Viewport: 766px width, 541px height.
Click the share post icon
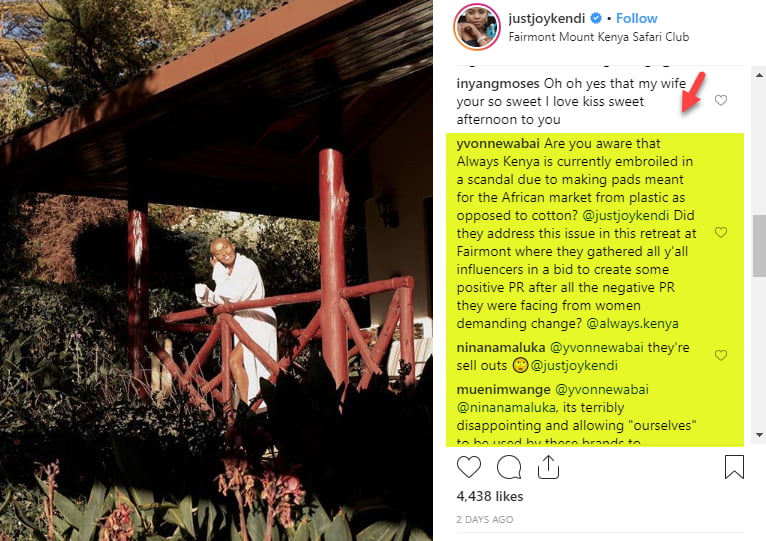pos(548,467)
